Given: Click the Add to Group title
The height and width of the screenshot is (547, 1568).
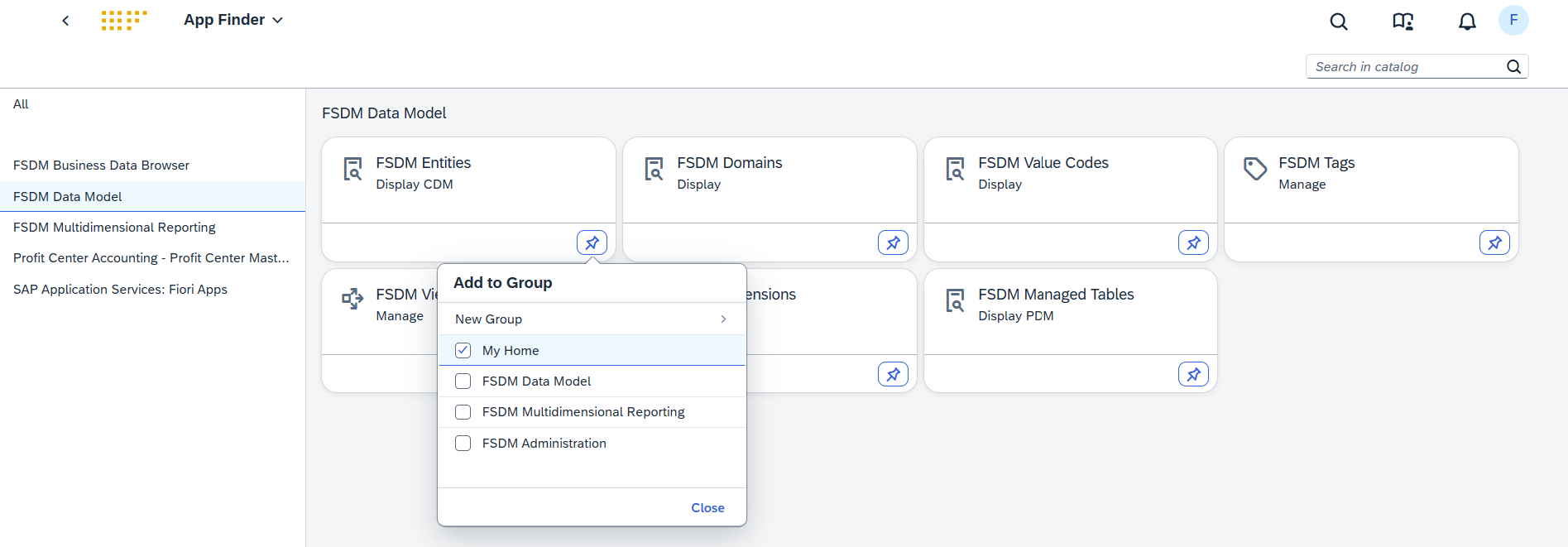Looking at the screenshot, I should [x=503, y=283].
